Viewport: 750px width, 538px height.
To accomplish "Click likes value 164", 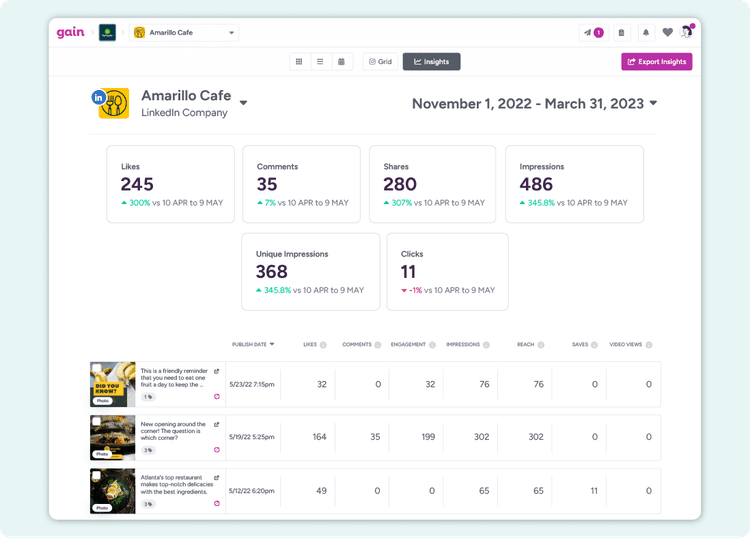I will pyautogui.click(x=320, y=437).
